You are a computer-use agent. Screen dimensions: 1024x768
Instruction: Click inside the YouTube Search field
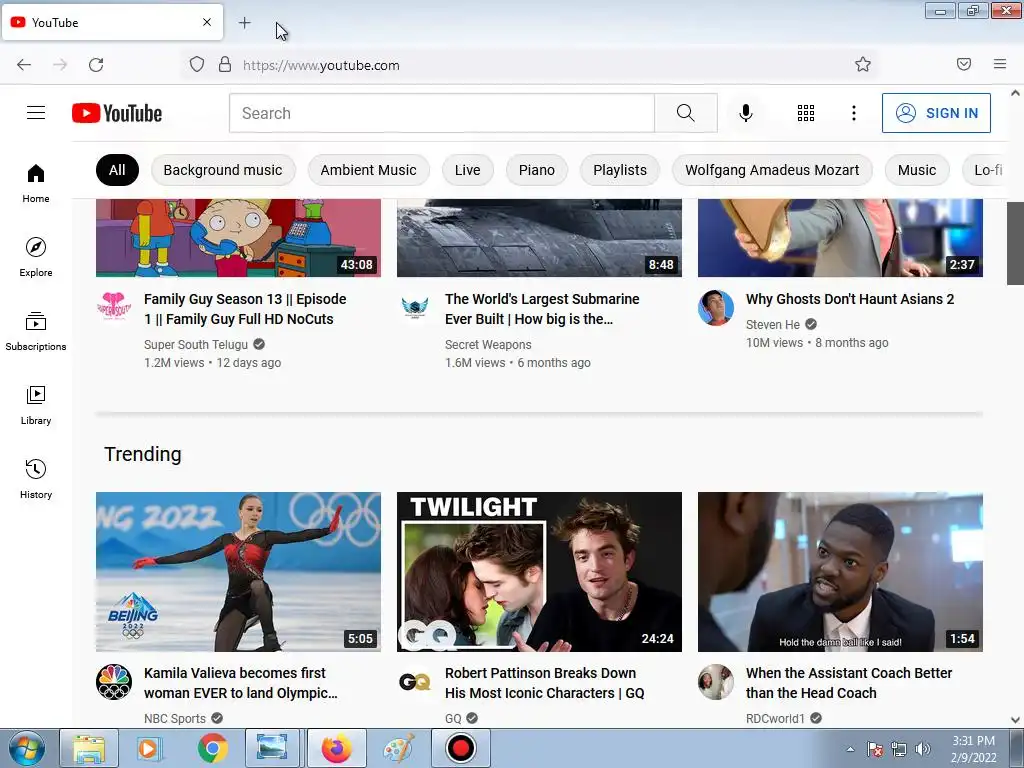point(442,113)
